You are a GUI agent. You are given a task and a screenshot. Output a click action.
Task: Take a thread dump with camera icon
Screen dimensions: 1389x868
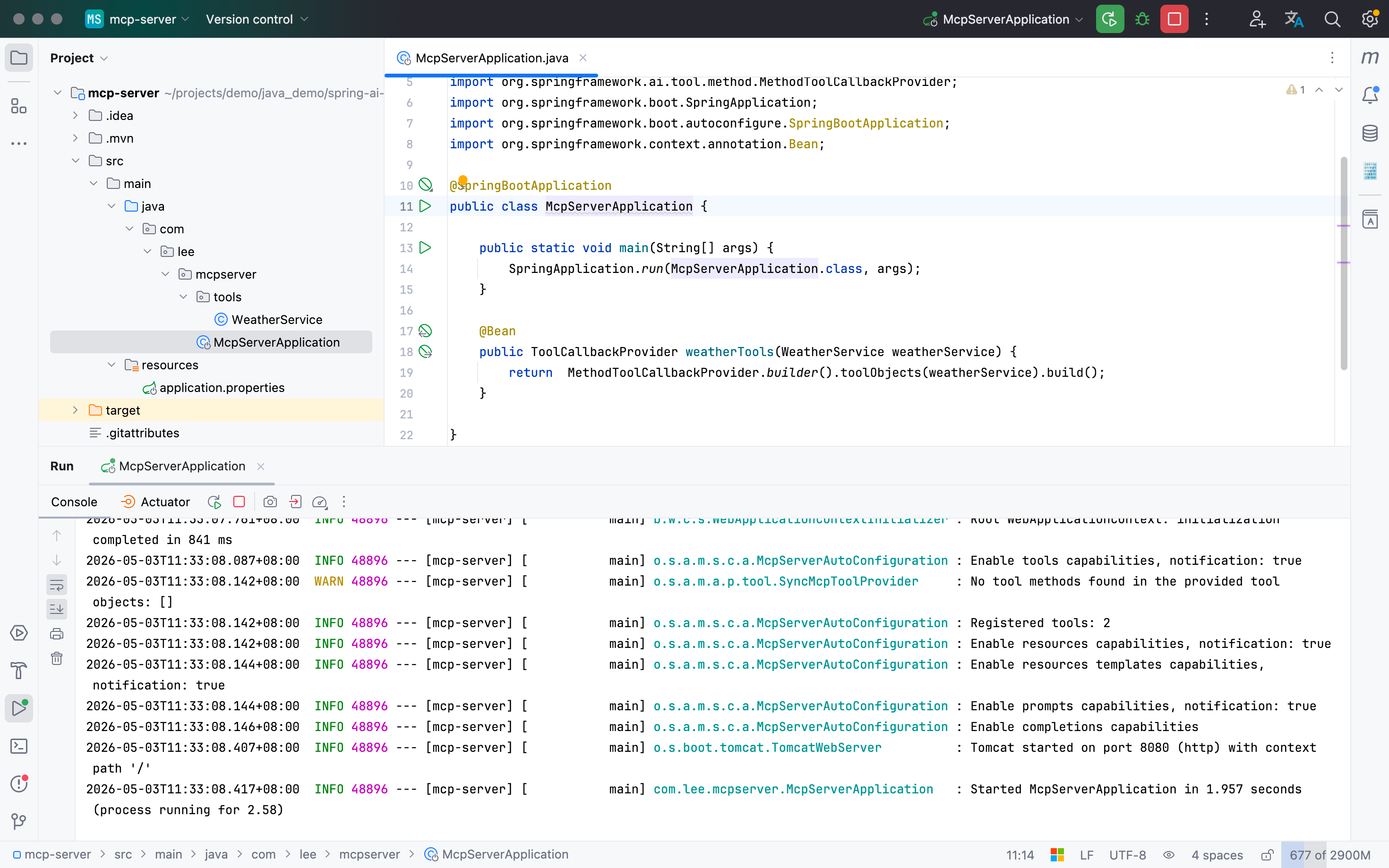pyautogui.click(x=270, y=502)
